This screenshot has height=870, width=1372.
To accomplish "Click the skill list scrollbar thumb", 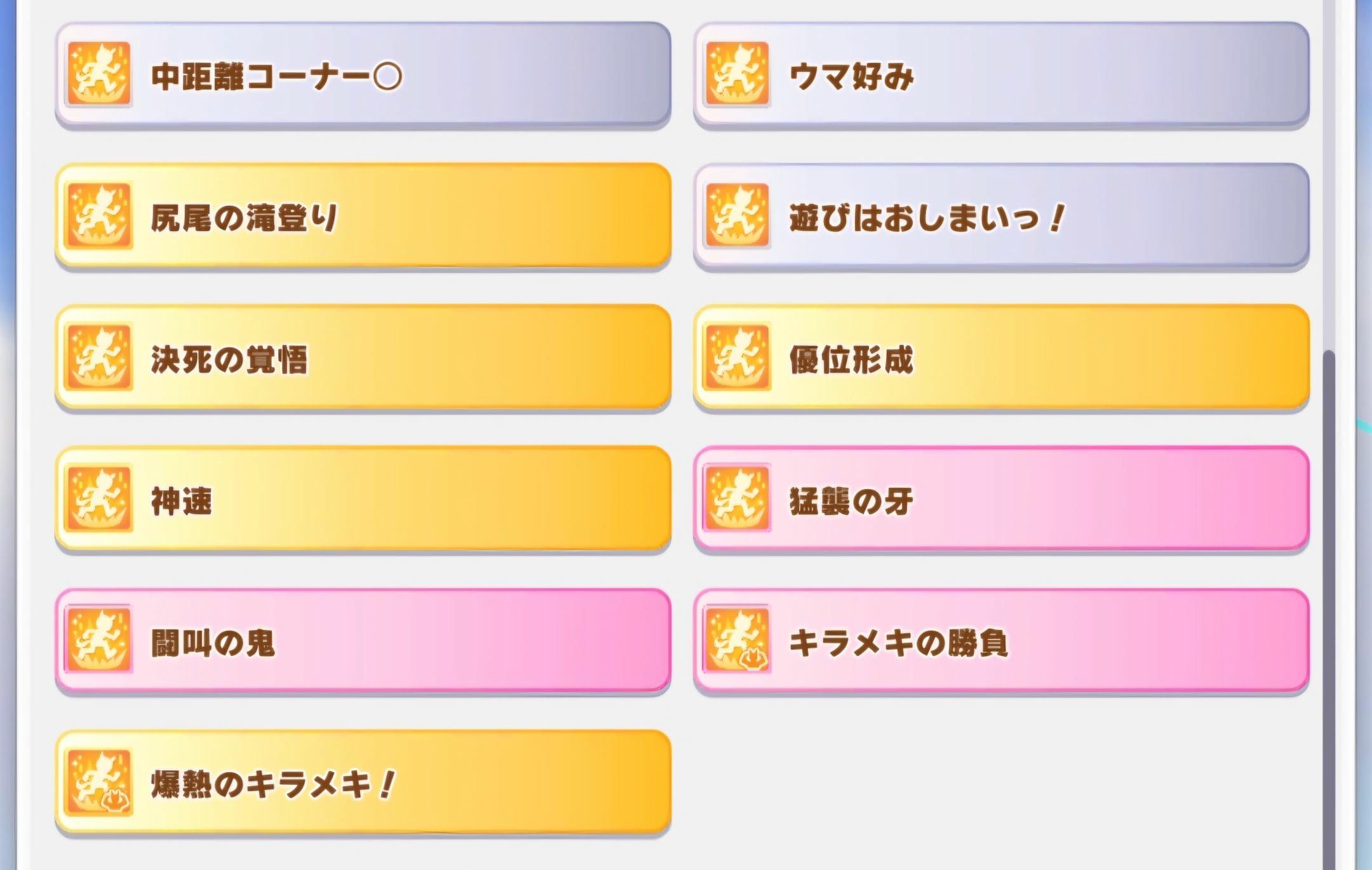I will [x=1329, y=608].
